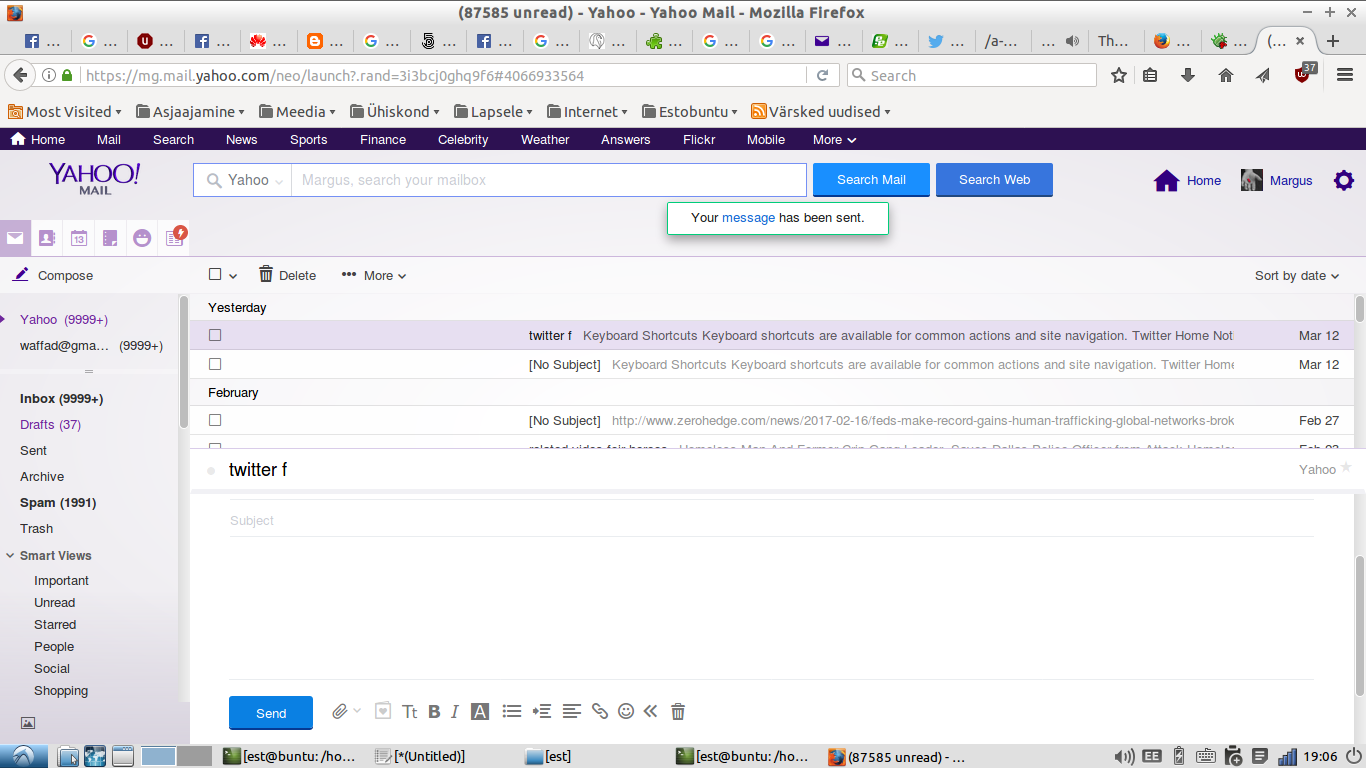
Task: Change font size with the Tt icon
Action: 410,712
